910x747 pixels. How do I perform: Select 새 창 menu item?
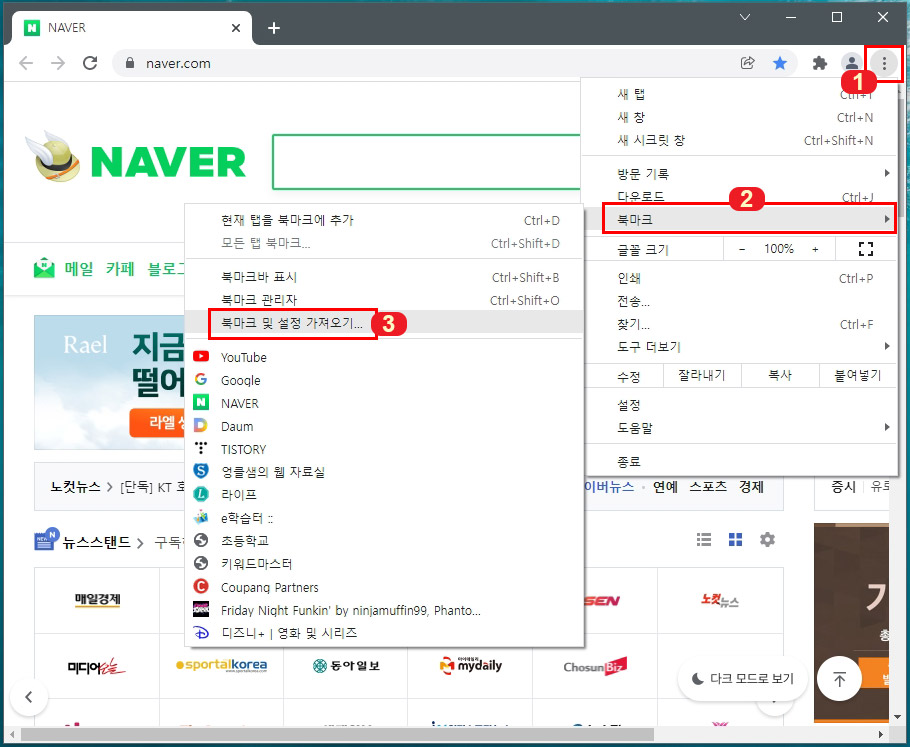coord(740,117)
